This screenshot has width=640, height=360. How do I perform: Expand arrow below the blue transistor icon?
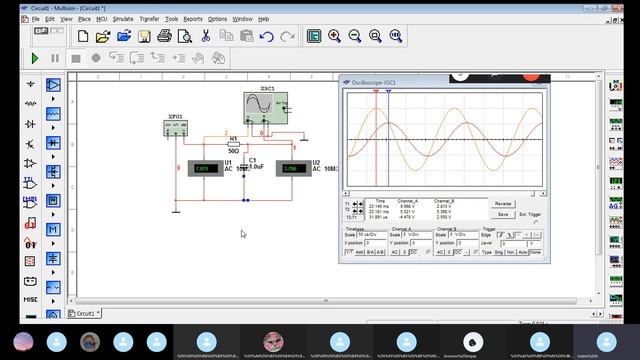(x=53, y=186)
